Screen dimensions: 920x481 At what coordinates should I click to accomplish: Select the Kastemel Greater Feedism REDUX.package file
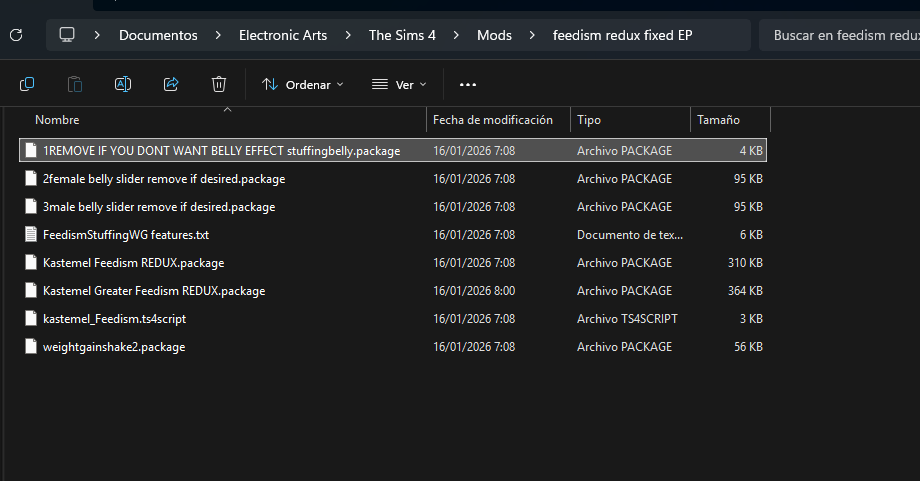(153, 291)
